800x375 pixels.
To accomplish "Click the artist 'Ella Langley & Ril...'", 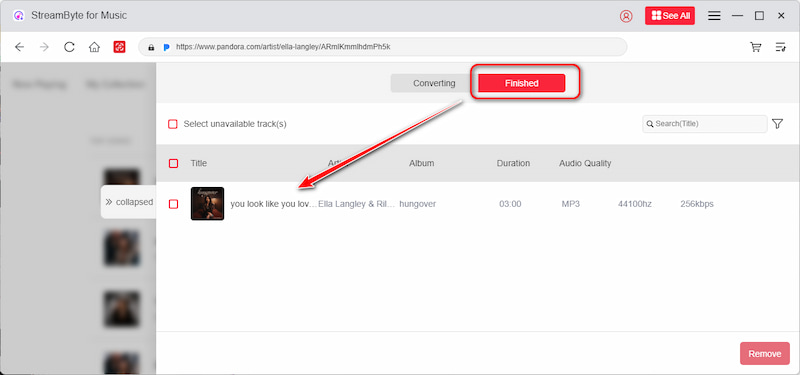I will (357, 204).
